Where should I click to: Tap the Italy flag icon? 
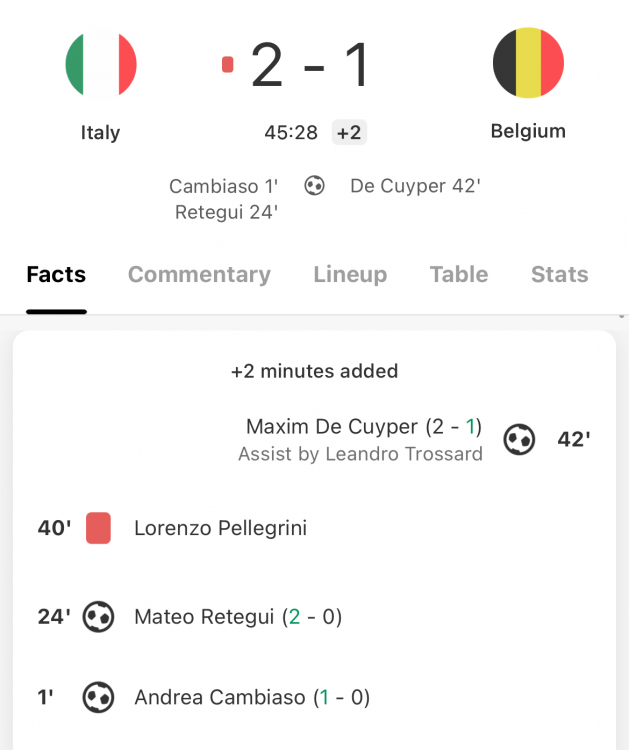(x=101, y=64)
